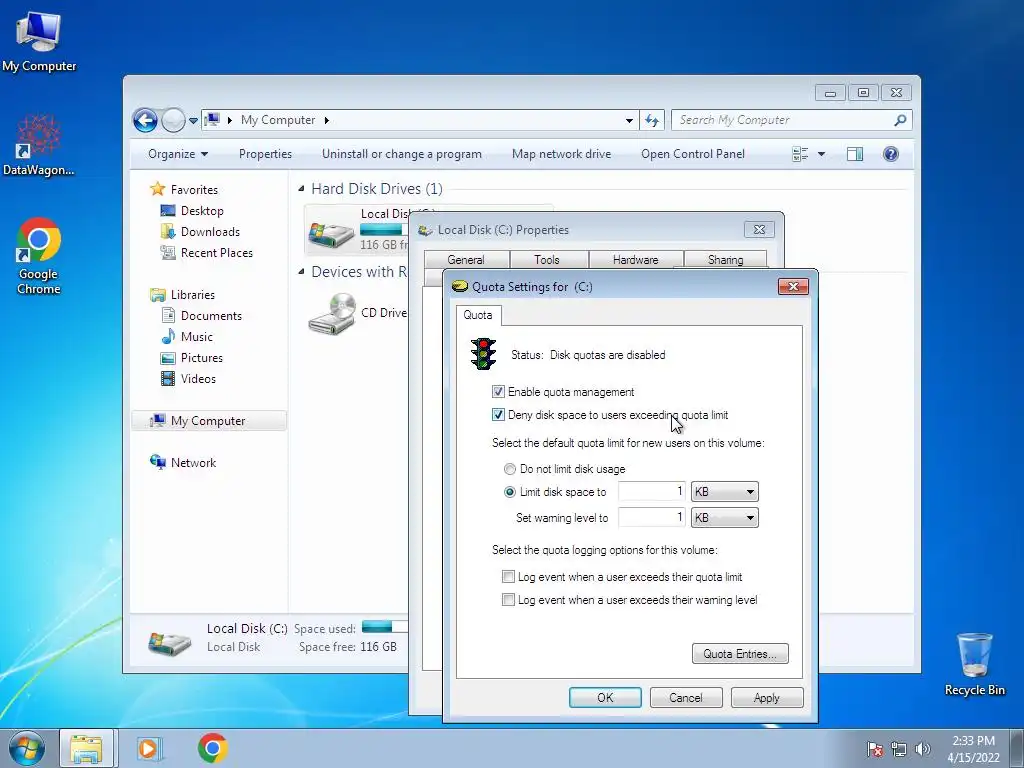Screen dimensions: 1024x768
Task: Click the disk space limit value field
Action: tap(652, 492)
